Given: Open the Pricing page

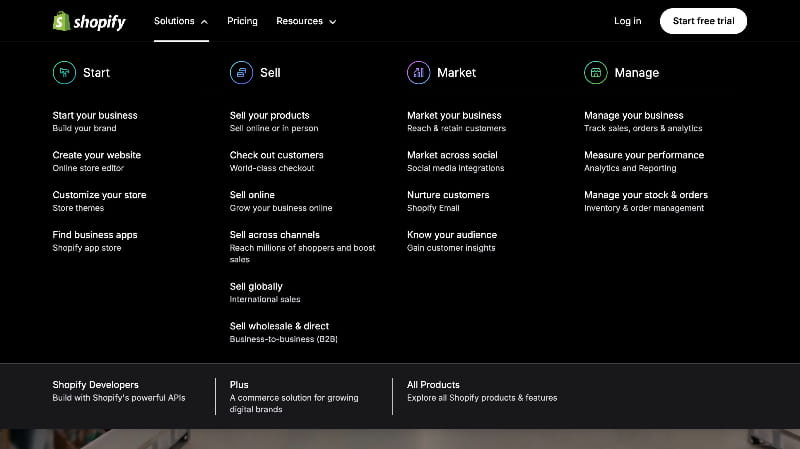Looking at the screenshot, I should 242,21.
